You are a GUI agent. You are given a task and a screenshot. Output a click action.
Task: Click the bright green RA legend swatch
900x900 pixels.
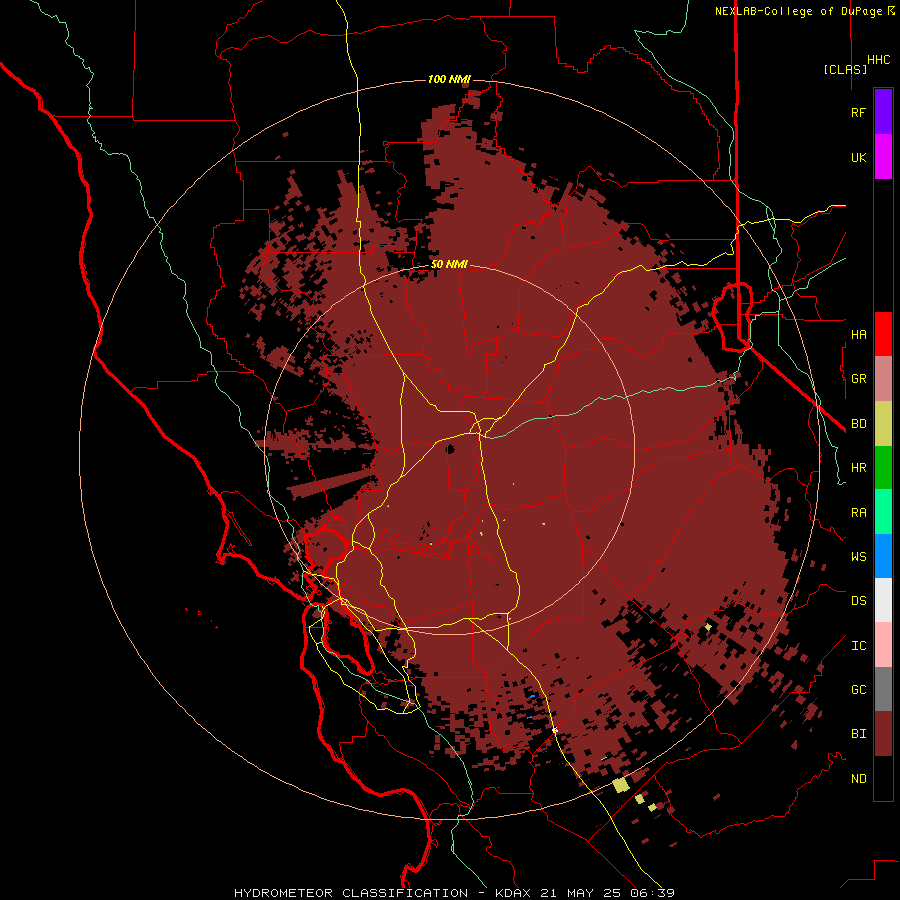883,512
